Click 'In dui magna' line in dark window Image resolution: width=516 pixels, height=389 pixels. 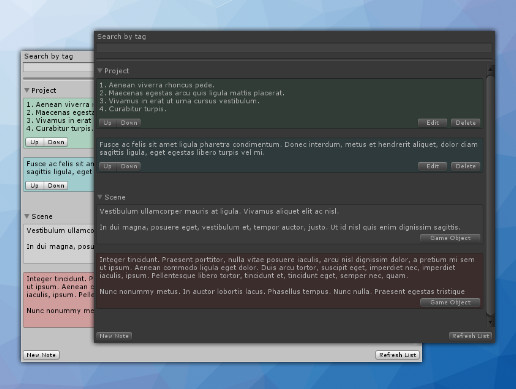tap(280, 228)
